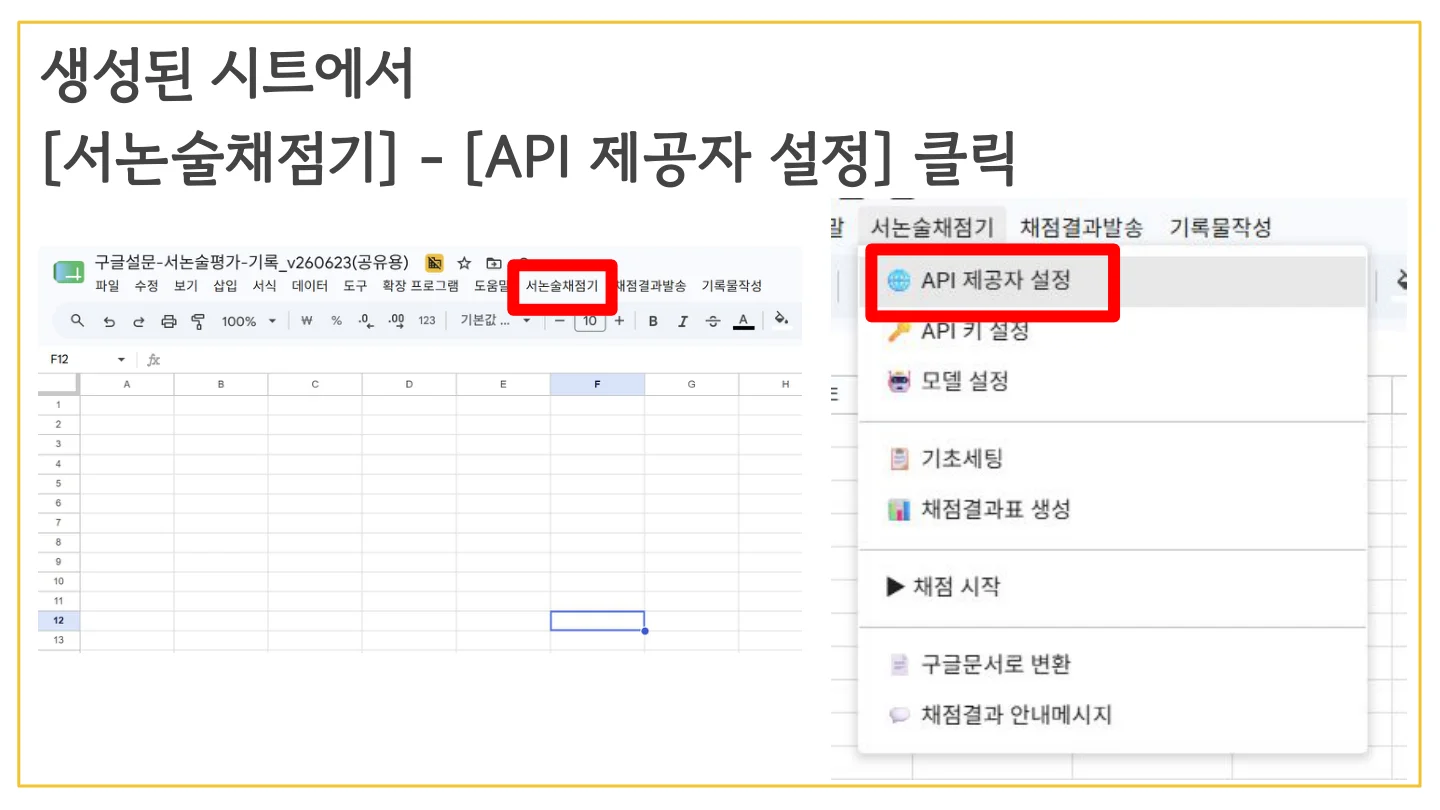Apply percent number format

336,321
